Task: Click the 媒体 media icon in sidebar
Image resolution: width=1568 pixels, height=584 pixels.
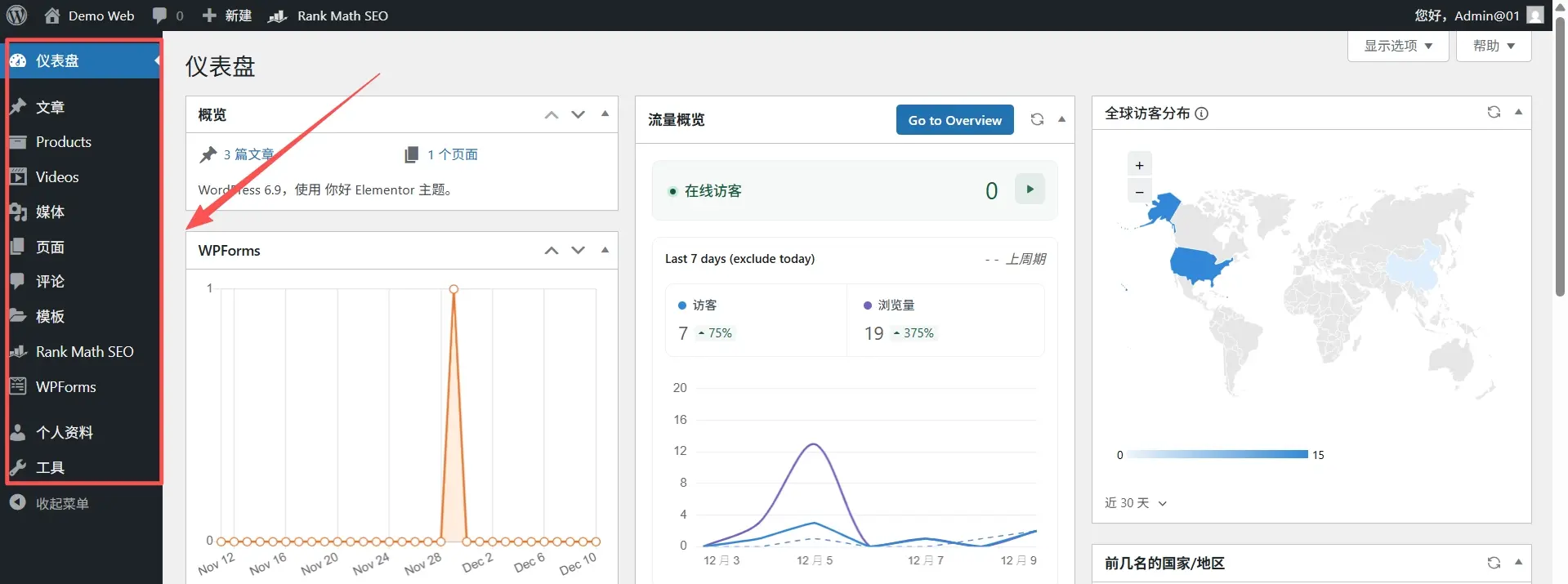Action: point(18,212)
